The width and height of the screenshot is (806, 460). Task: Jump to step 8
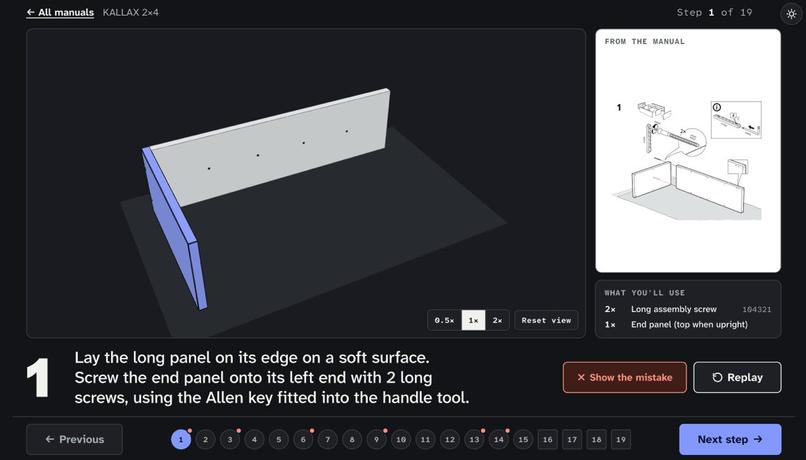click(352, 439)
